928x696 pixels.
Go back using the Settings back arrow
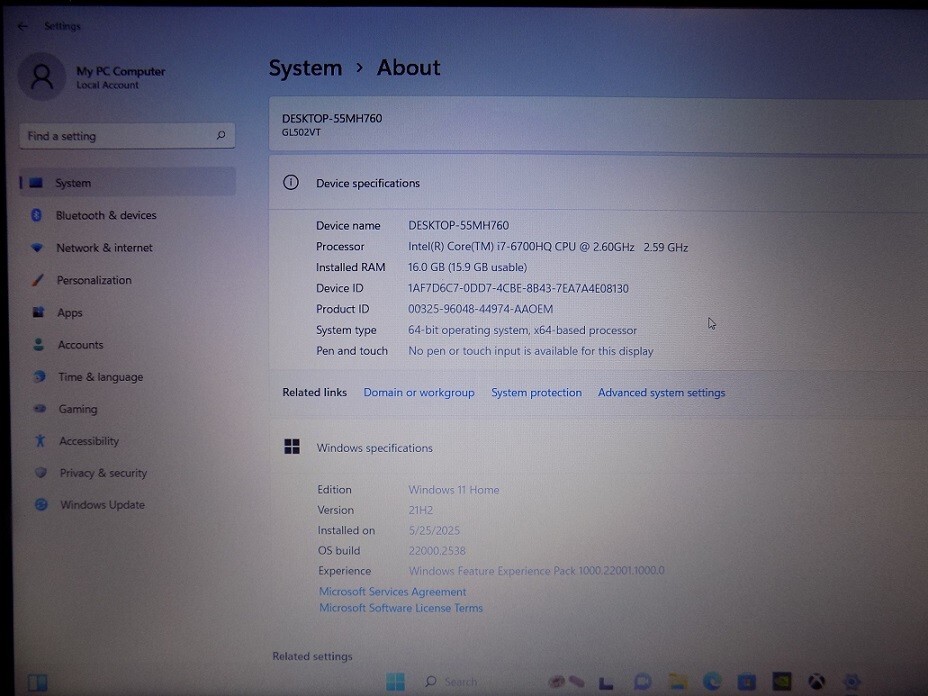click(x=22, y=26)
